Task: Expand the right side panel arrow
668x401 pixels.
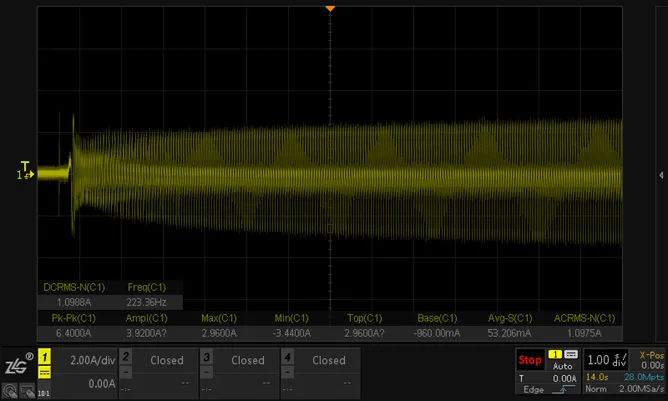Action: click(x=661, y=175)
